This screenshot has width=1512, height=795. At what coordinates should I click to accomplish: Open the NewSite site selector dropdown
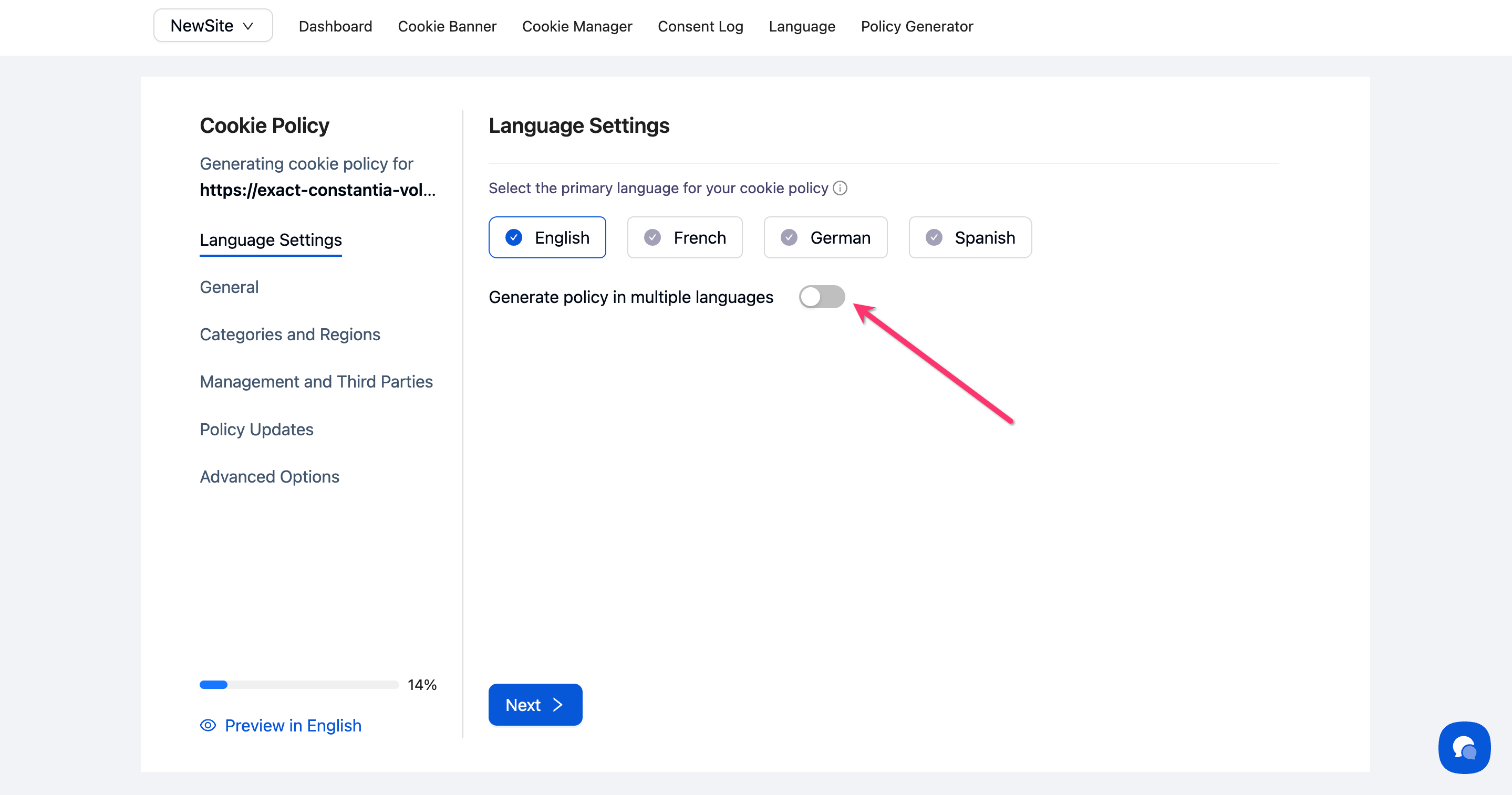tap(212, 26)
